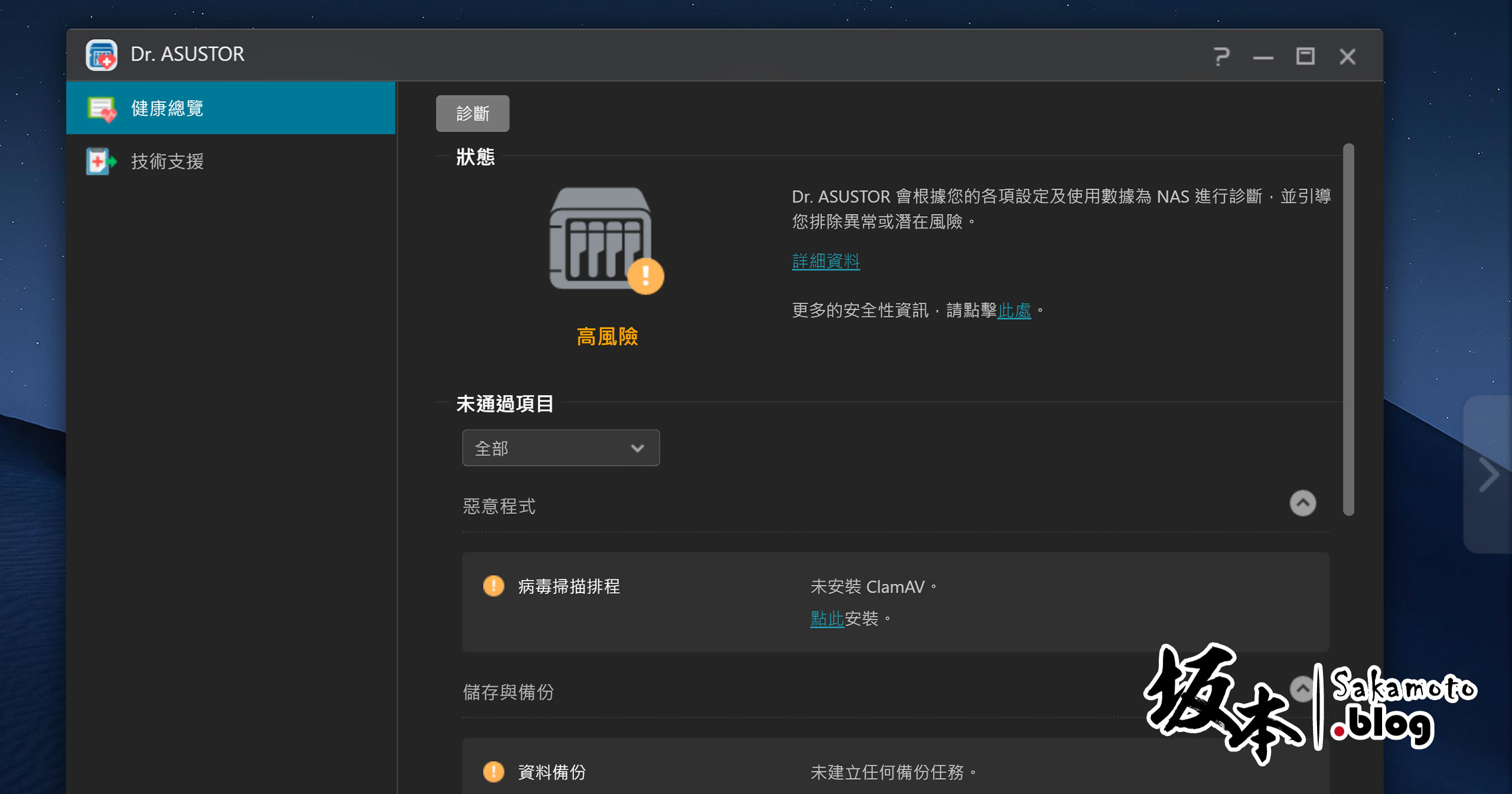Click the 資料備份 item label
Screen dimensions: 1512x794
tap(552, 772)
